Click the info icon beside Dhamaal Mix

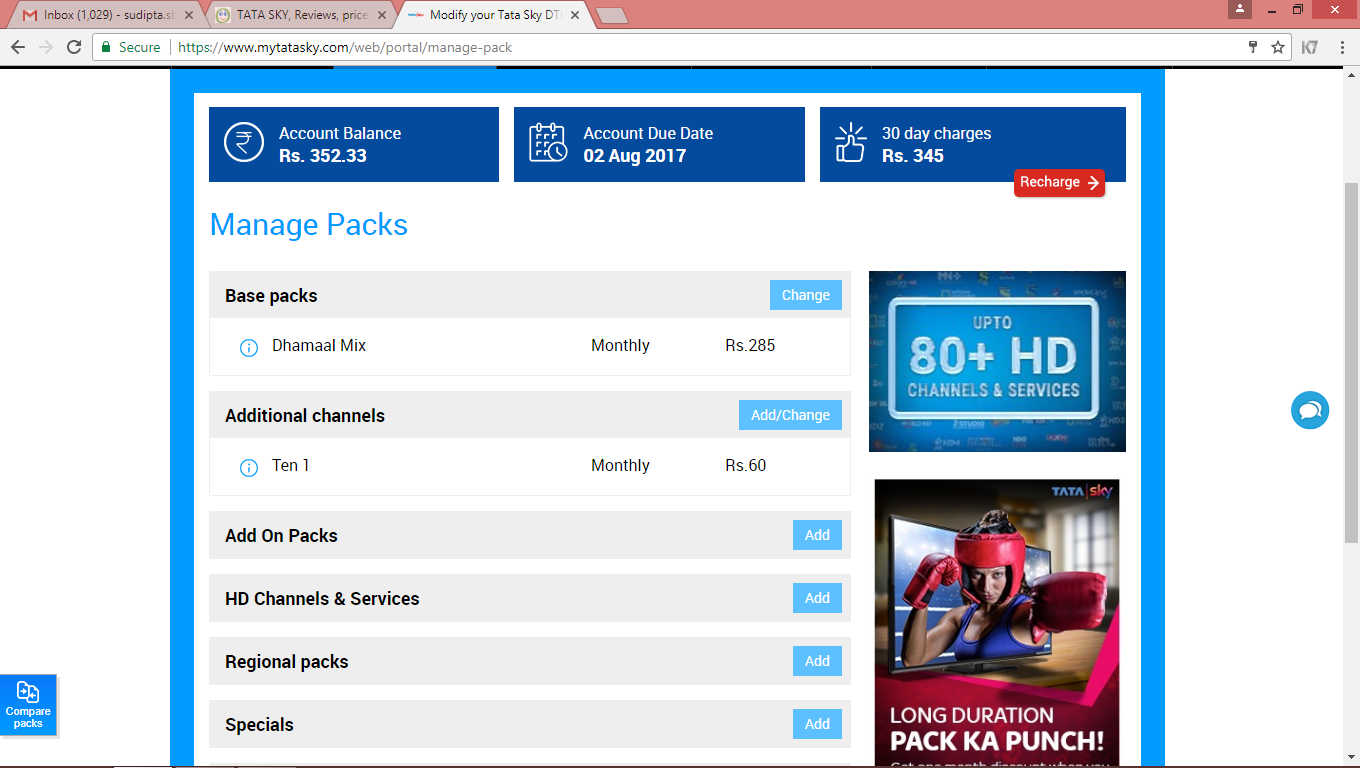[249, 348]
